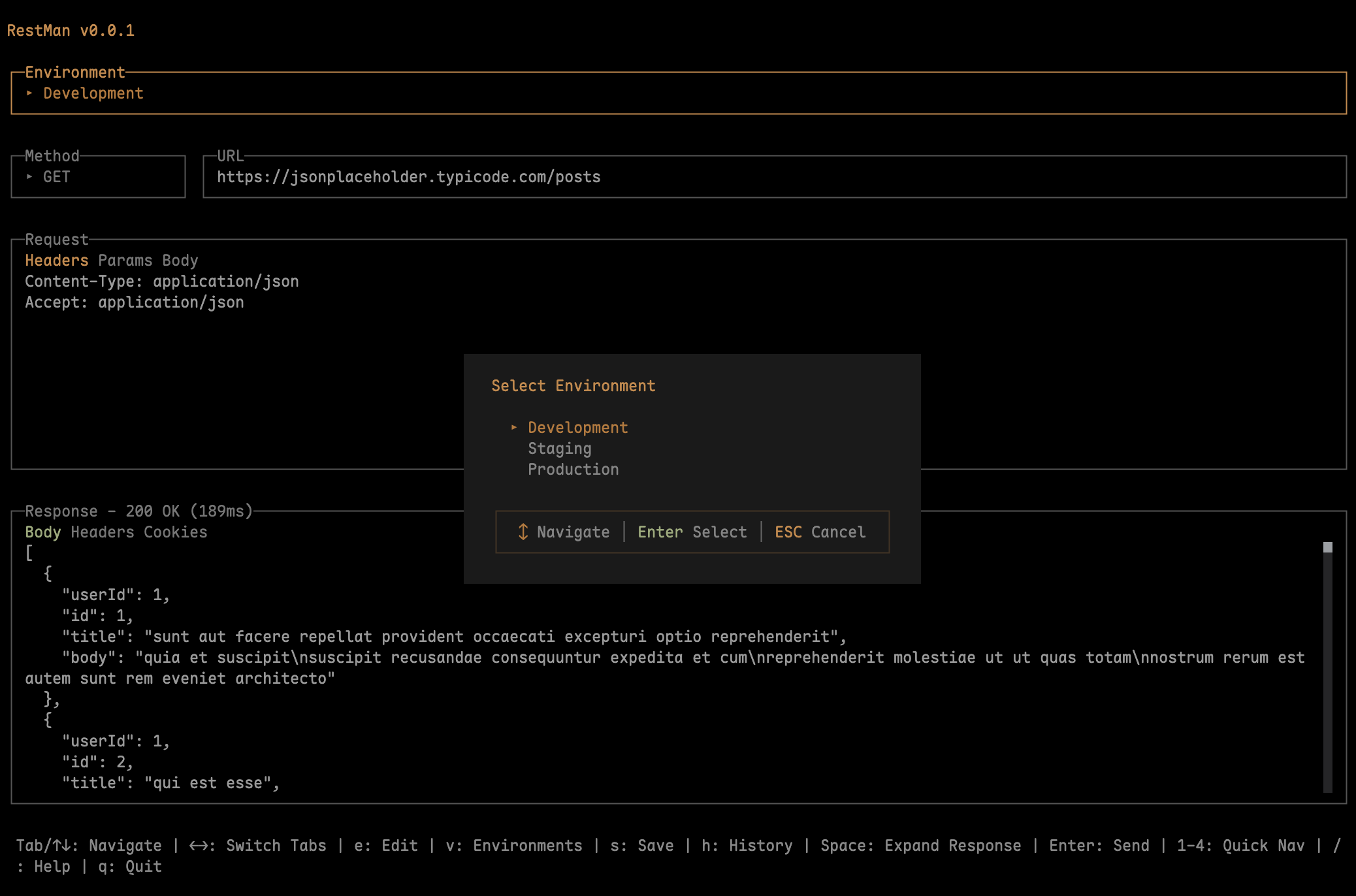Select the Development environment in the modal
Image resolution: width=1356 pixels, height=896 pixels.
click(x=577, y=427)
